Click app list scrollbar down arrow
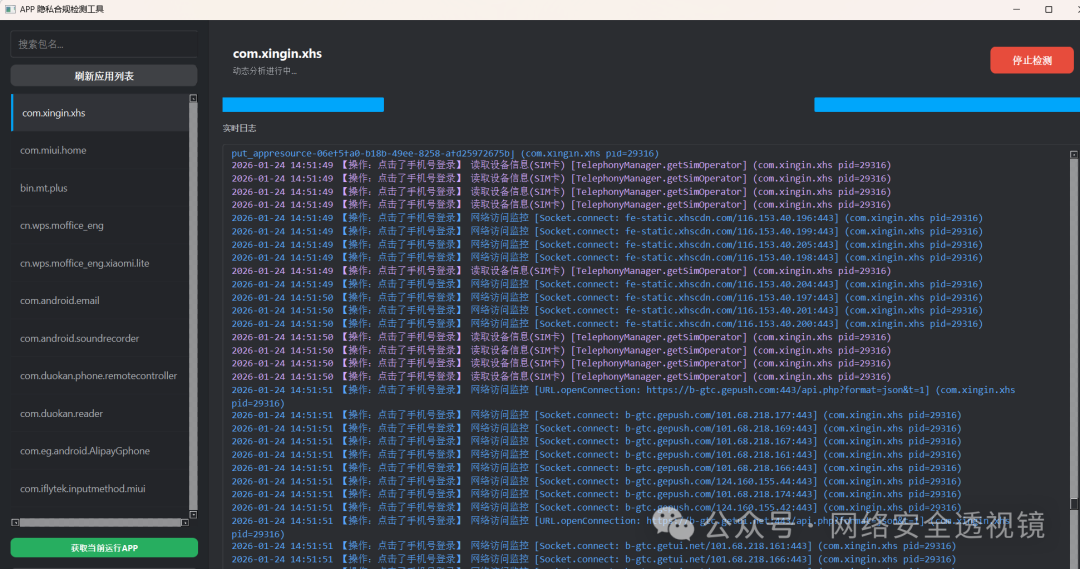The image size is (1080, 569). 194,515
